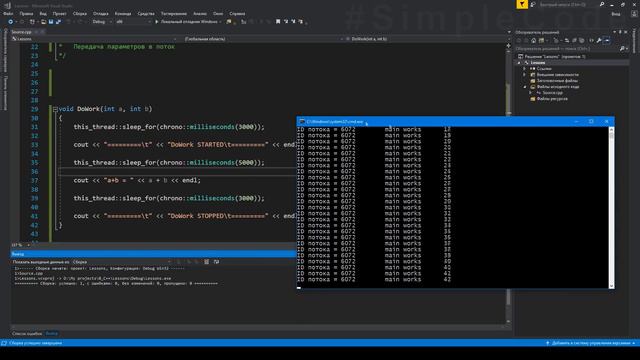Open the Средства menu
640x360 pixels.
point(146,13)
